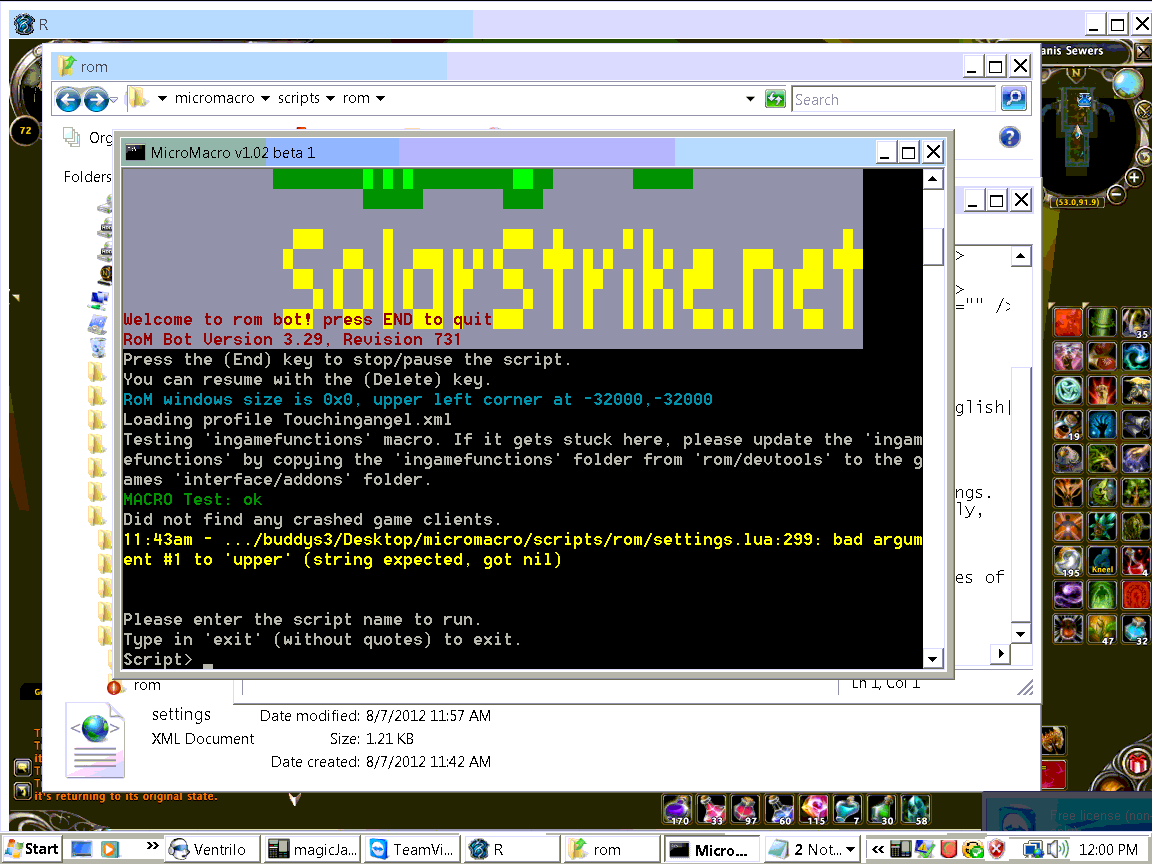Click the green refresh button by address bar
Screen dimensions: 1152x864
coord(774,99)
